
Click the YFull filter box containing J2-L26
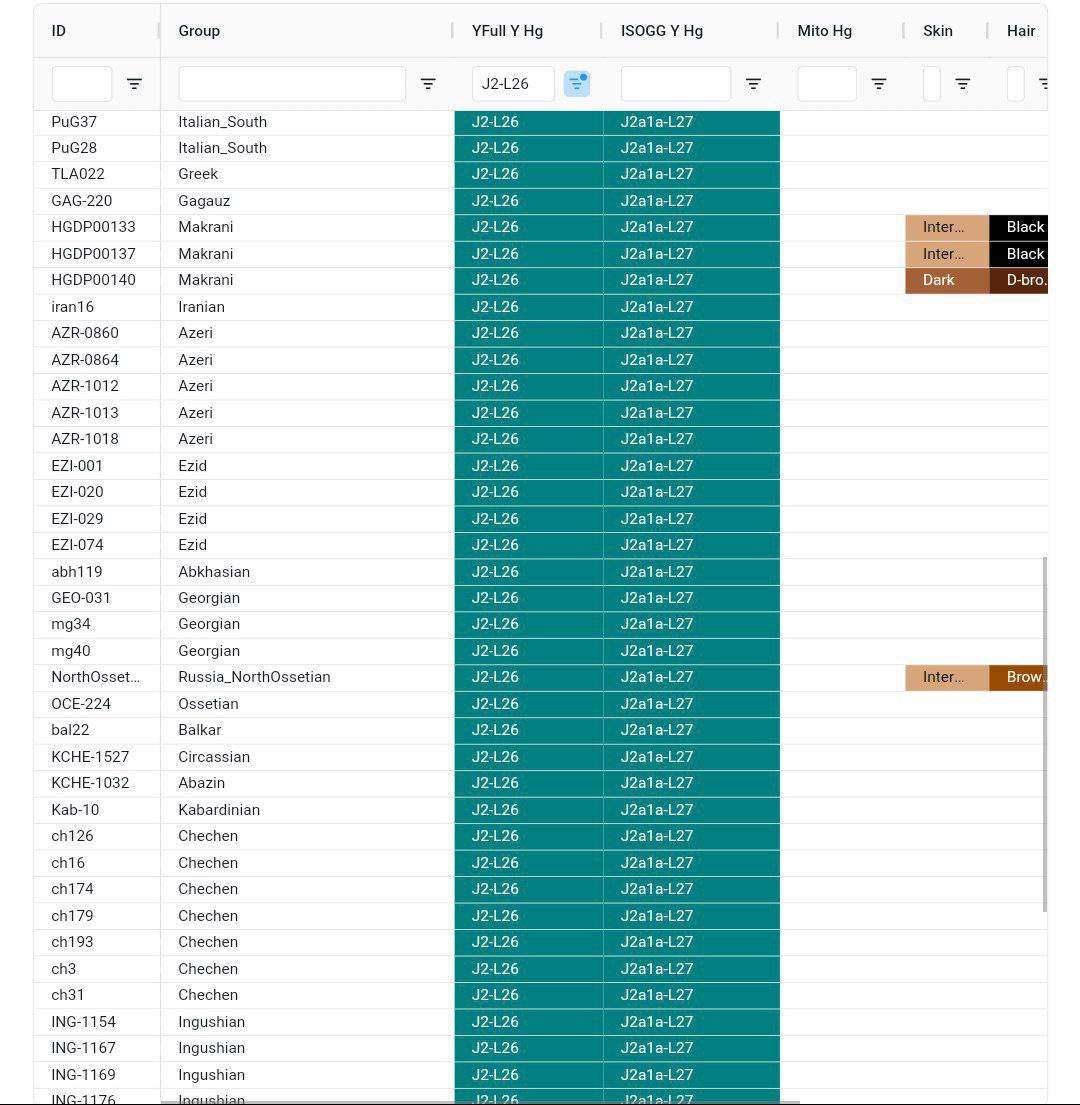click(x=513, y=84)
